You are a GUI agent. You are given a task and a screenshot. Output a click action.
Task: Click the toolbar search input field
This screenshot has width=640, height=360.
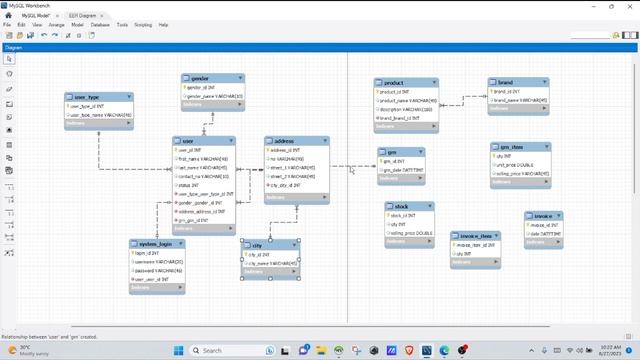tap(590, 36)
